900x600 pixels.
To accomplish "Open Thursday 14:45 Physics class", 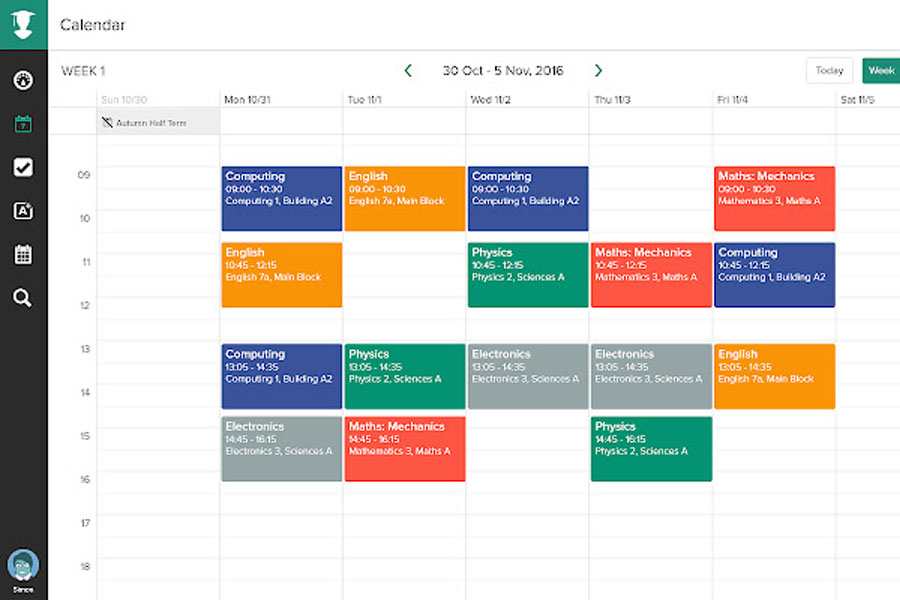I will tap(651, 449).
